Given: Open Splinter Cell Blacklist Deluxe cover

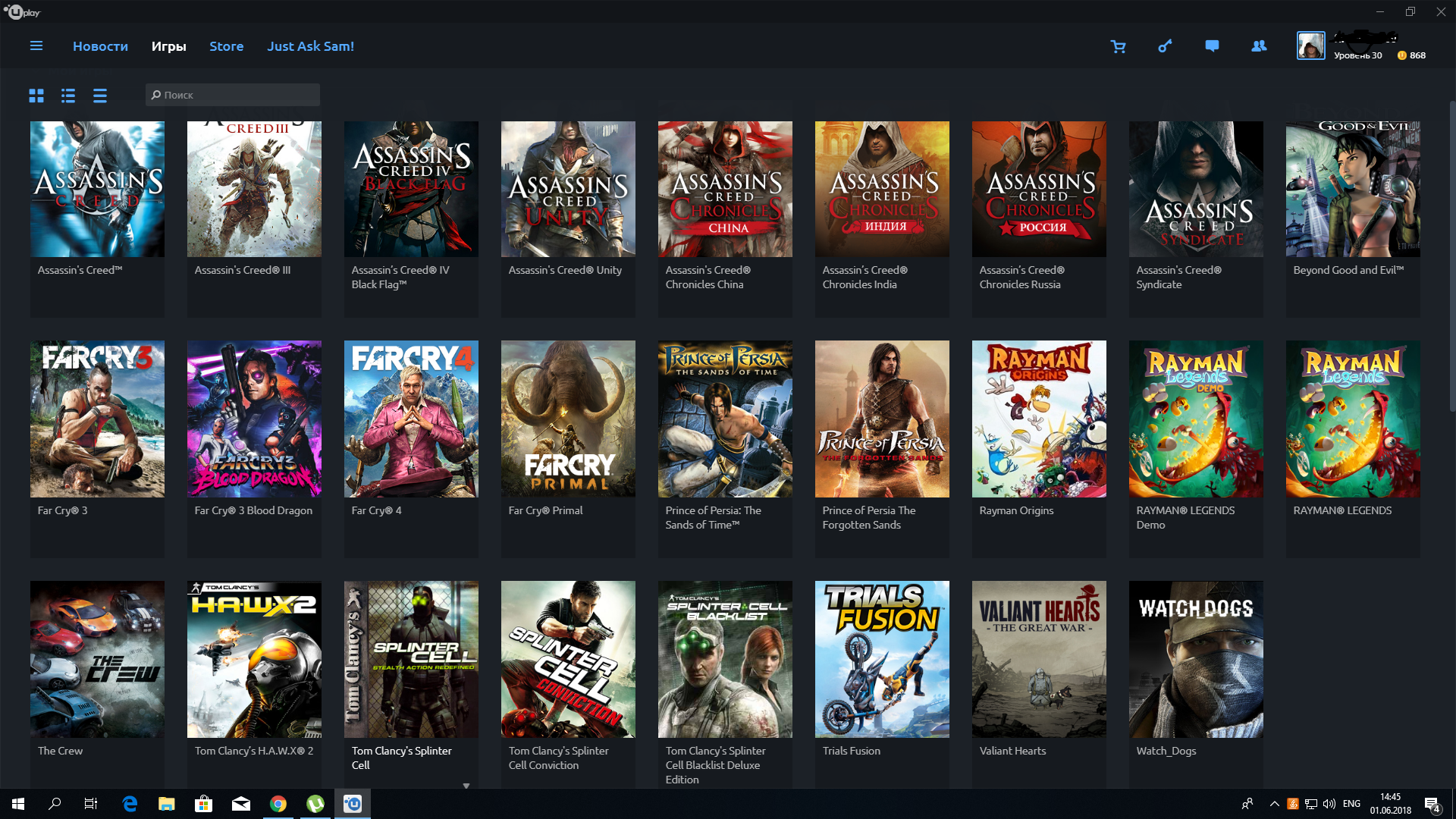Looking at the screenshot, I should click(725, 659).
